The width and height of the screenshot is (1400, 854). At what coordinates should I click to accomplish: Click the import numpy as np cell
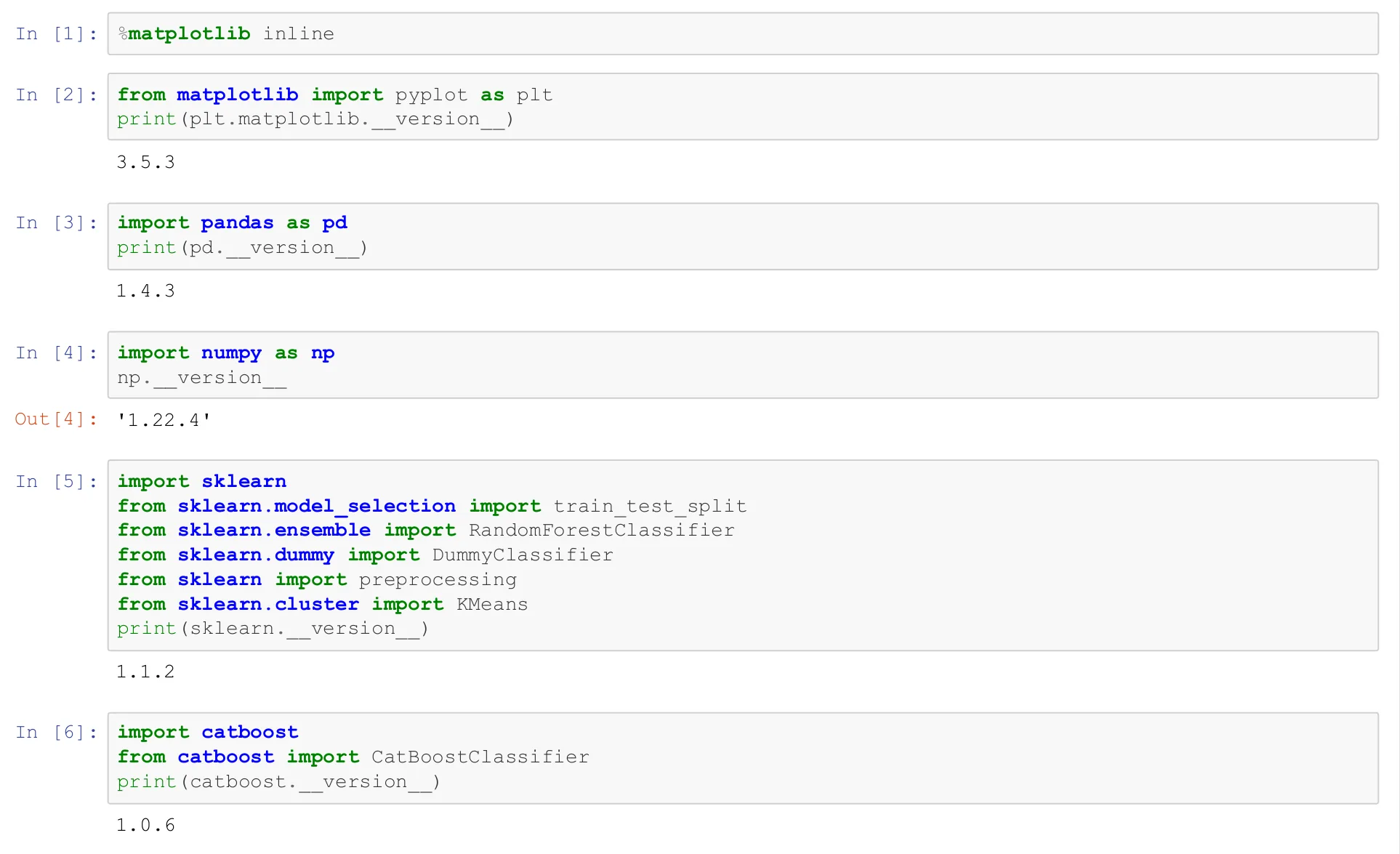742,365
